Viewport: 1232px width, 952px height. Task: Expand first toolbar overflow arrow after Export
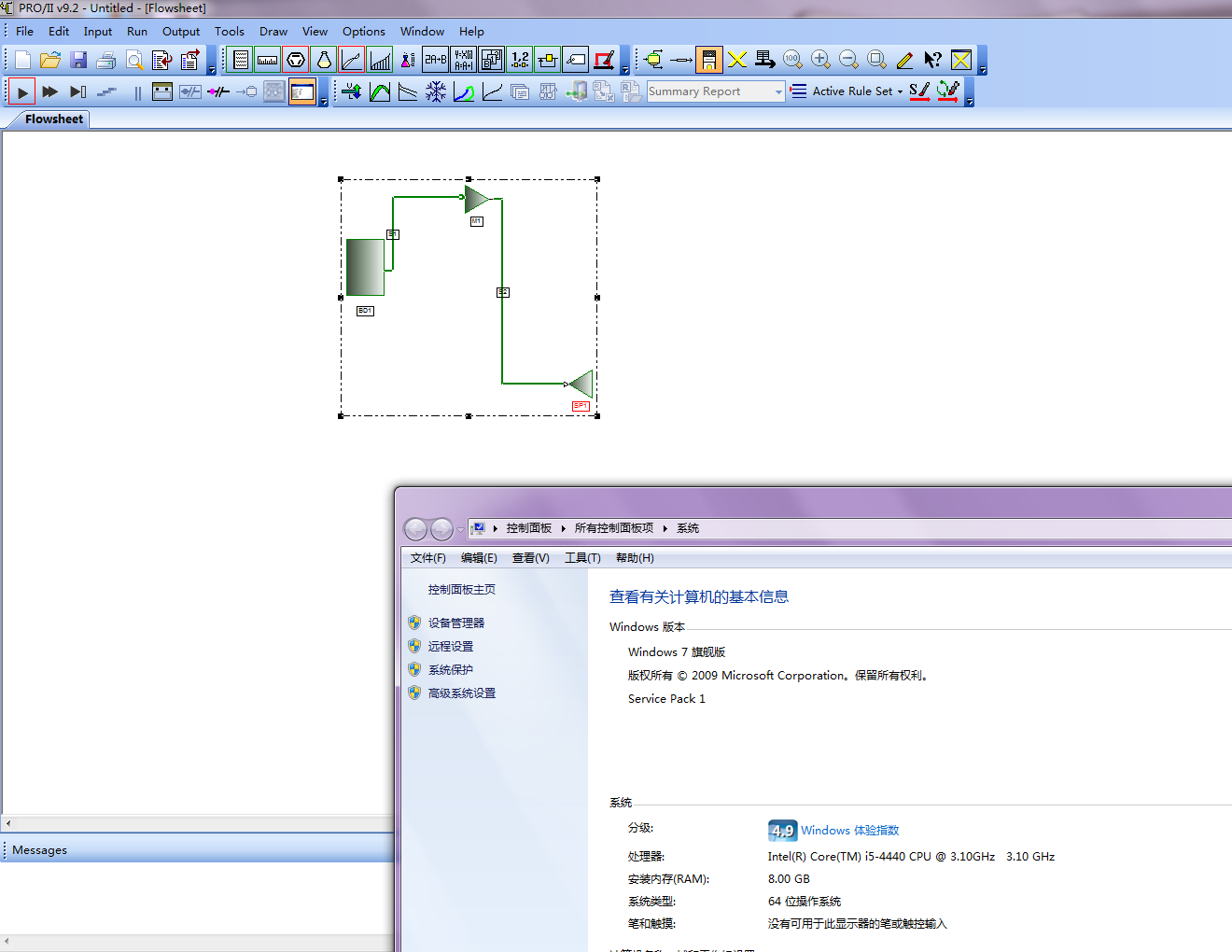pyautogui.click(x=212, y=70)
